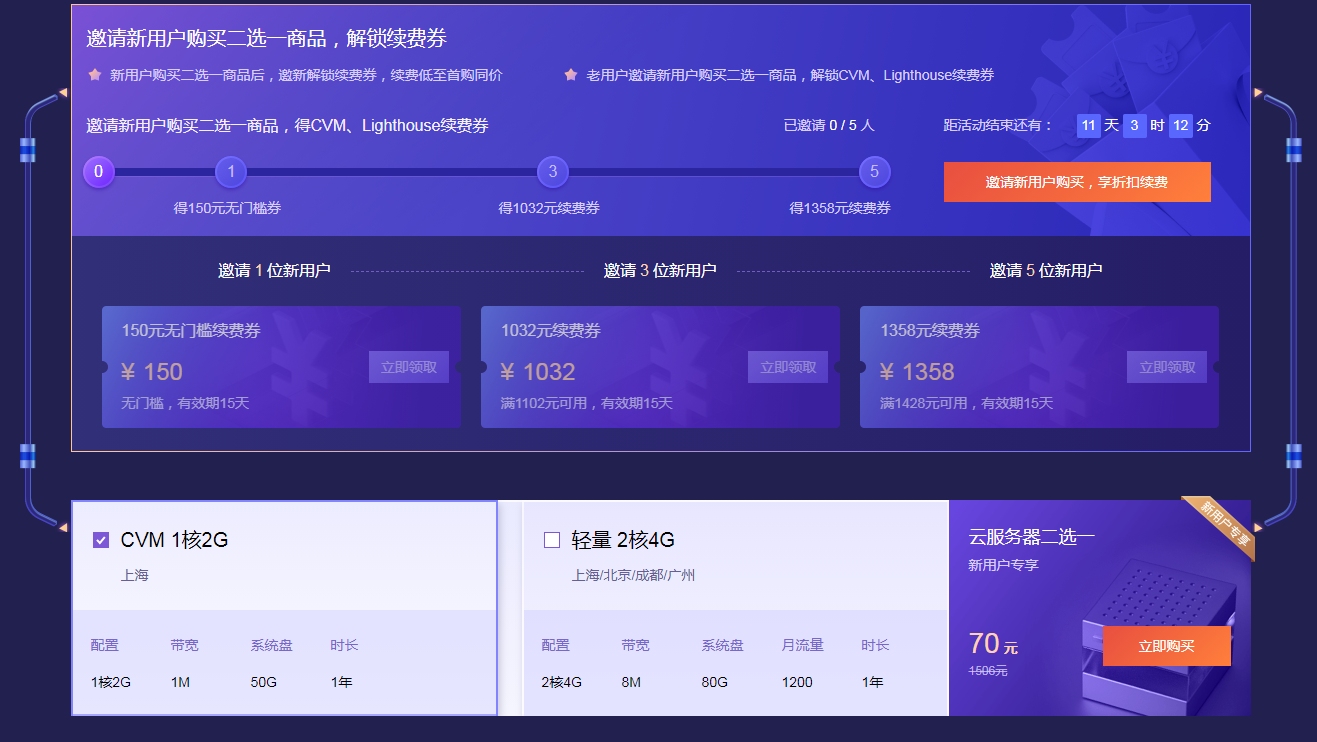Open the 轻量 2核4G product card title

coord(623,540)
